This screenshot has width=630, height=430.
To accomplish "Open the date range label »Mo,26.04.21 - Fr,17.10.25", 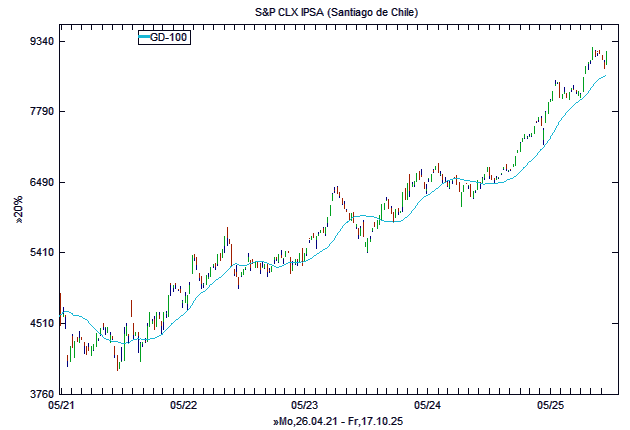I will coord(337,423).
